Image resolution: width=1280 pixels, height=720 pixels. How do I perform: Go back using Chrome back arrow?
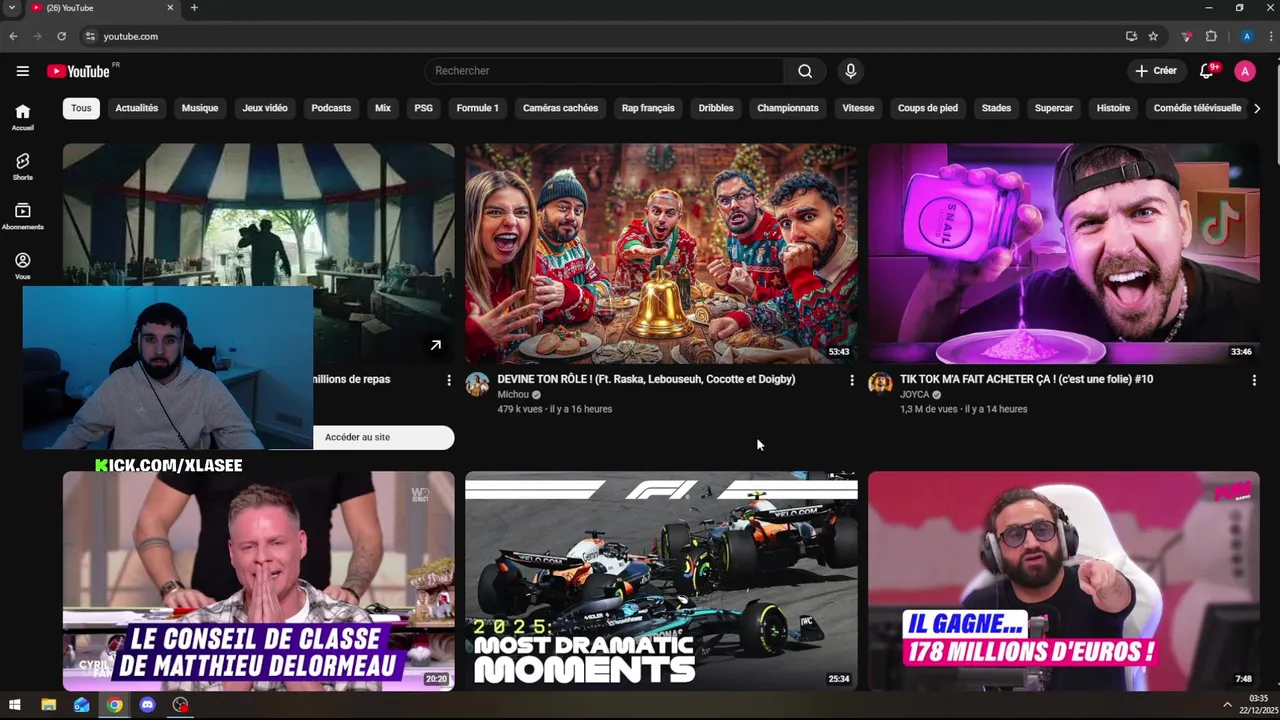(13, 36)
